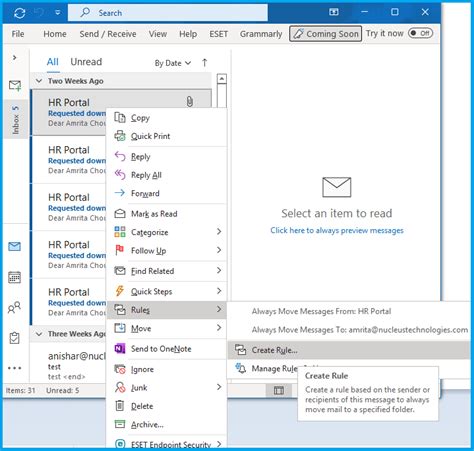474x451 pixels.
Task: Collapse the Two Weeks Ago group
Action: coord(39,81)
